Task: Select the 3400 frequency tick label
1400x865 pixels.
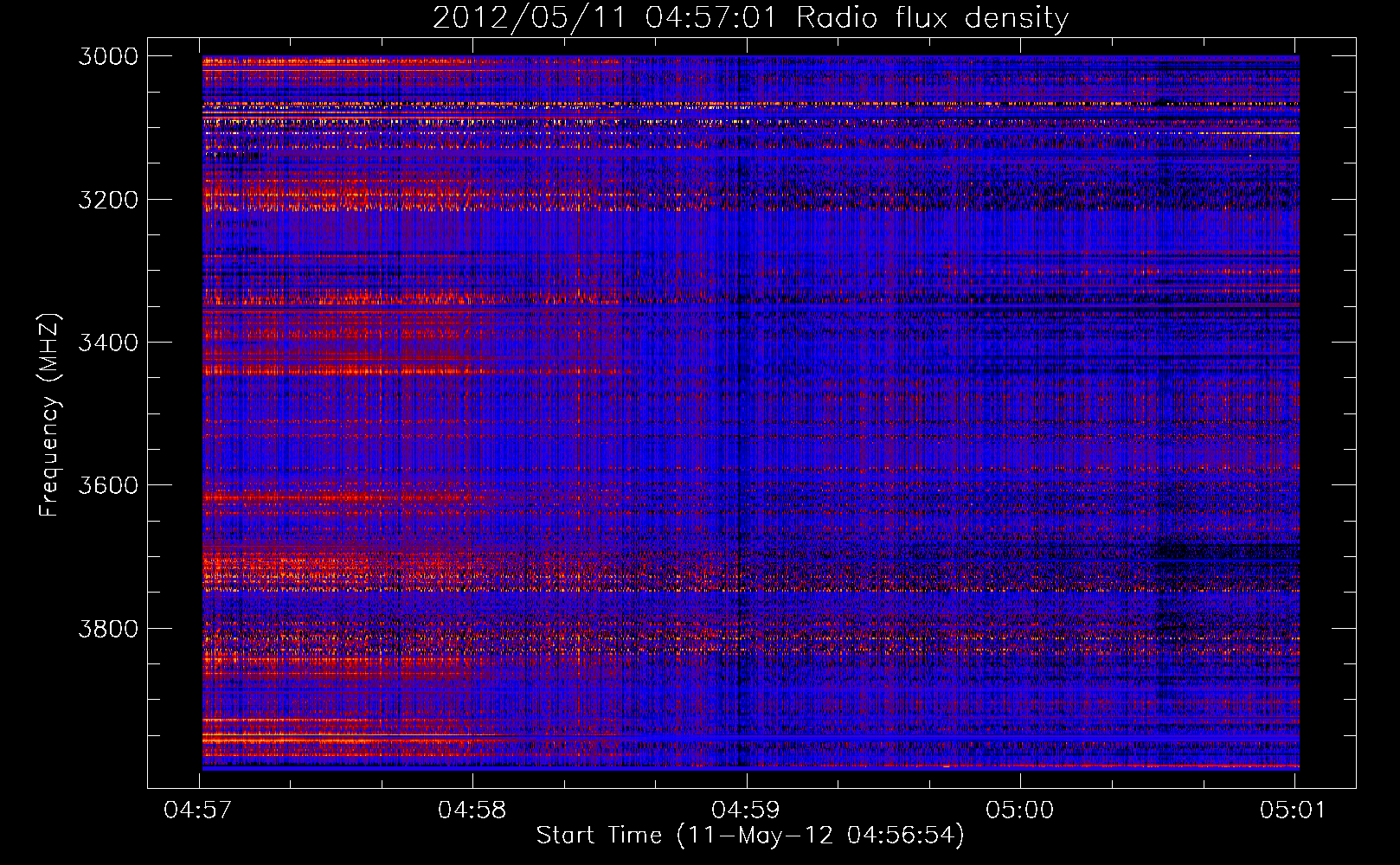Action: (108, 343)
